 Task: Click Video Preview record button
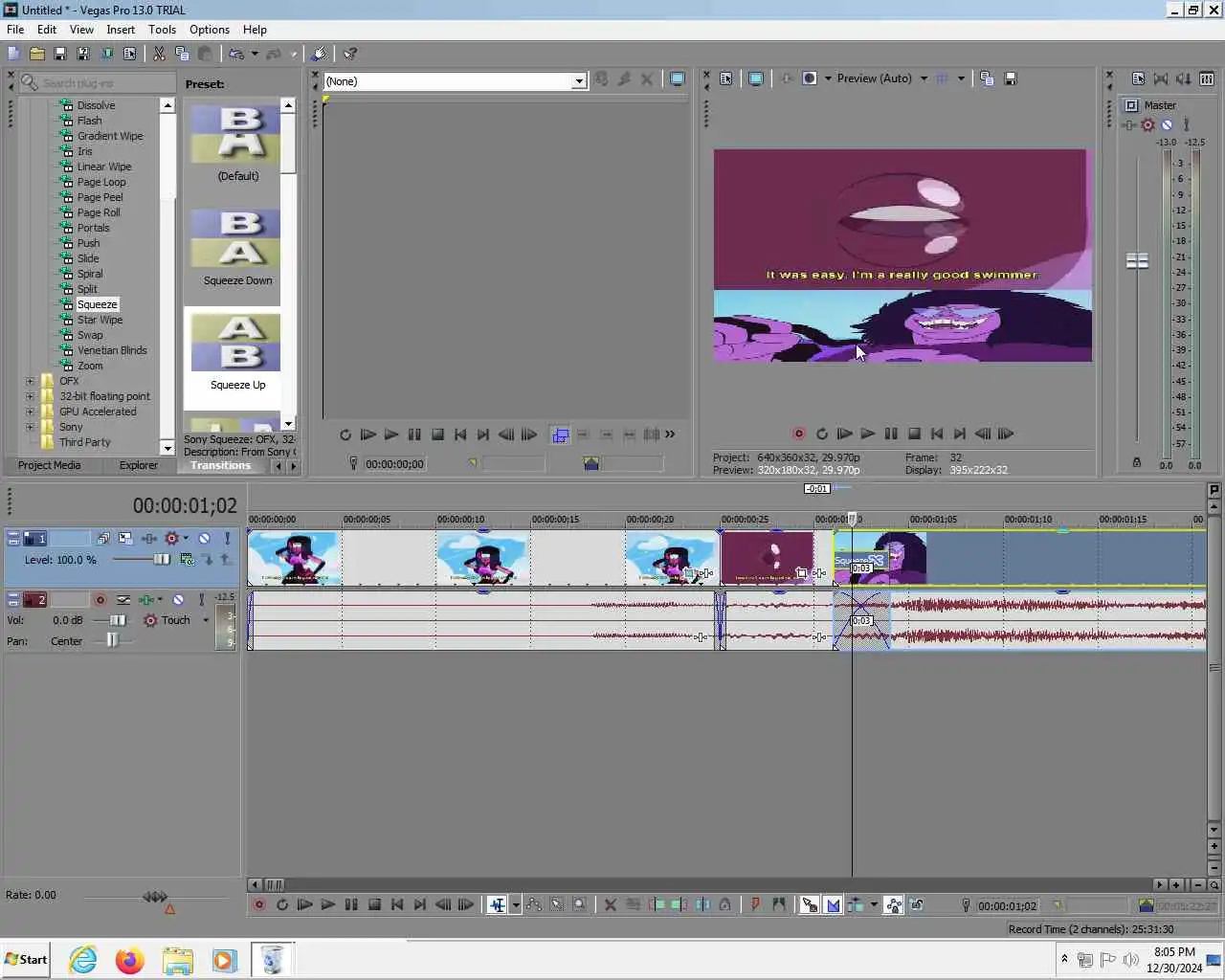pyautogui.click(x=798, y=434)
